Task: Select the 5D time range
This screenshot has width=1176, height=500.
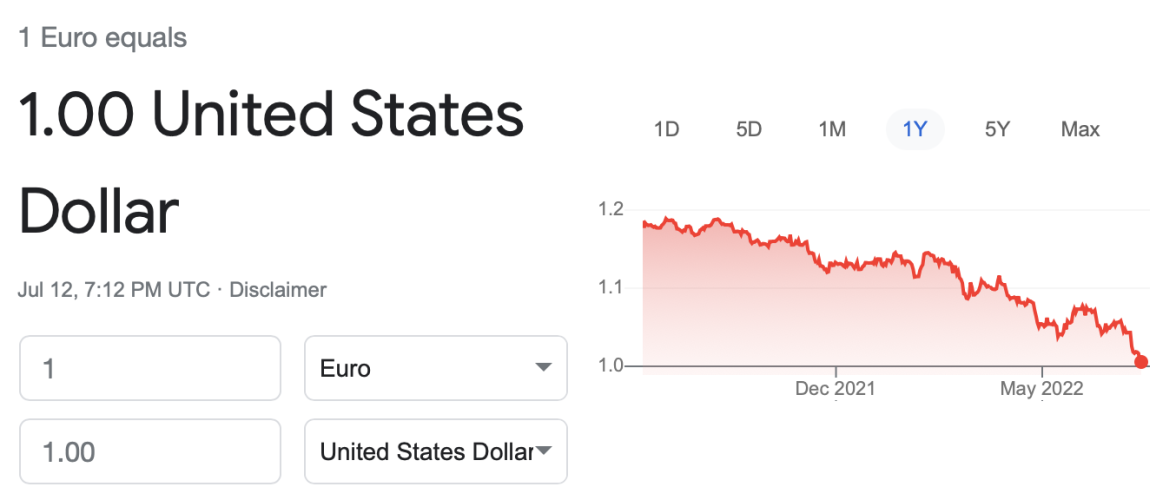Action: tap(749, 129)
